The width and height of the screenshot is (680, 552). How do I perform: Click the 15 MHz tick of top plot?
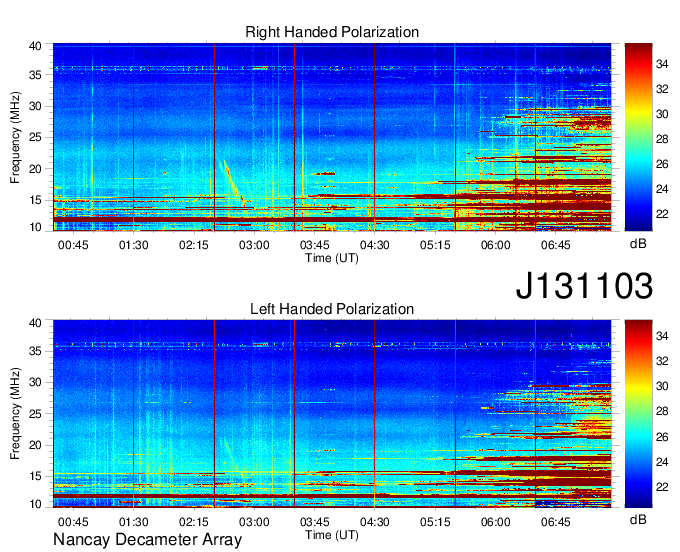pyautogui.click(x=35, y=200)
